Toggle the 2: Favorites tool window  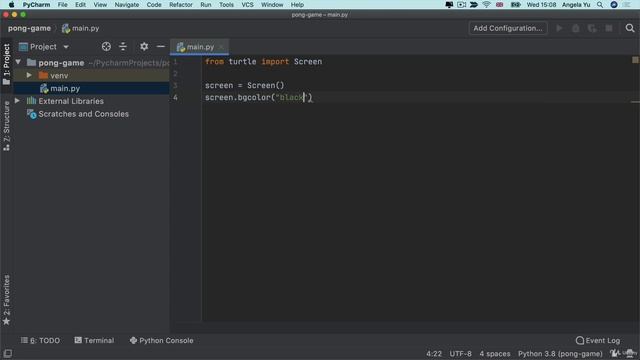[x=6, y=300]
